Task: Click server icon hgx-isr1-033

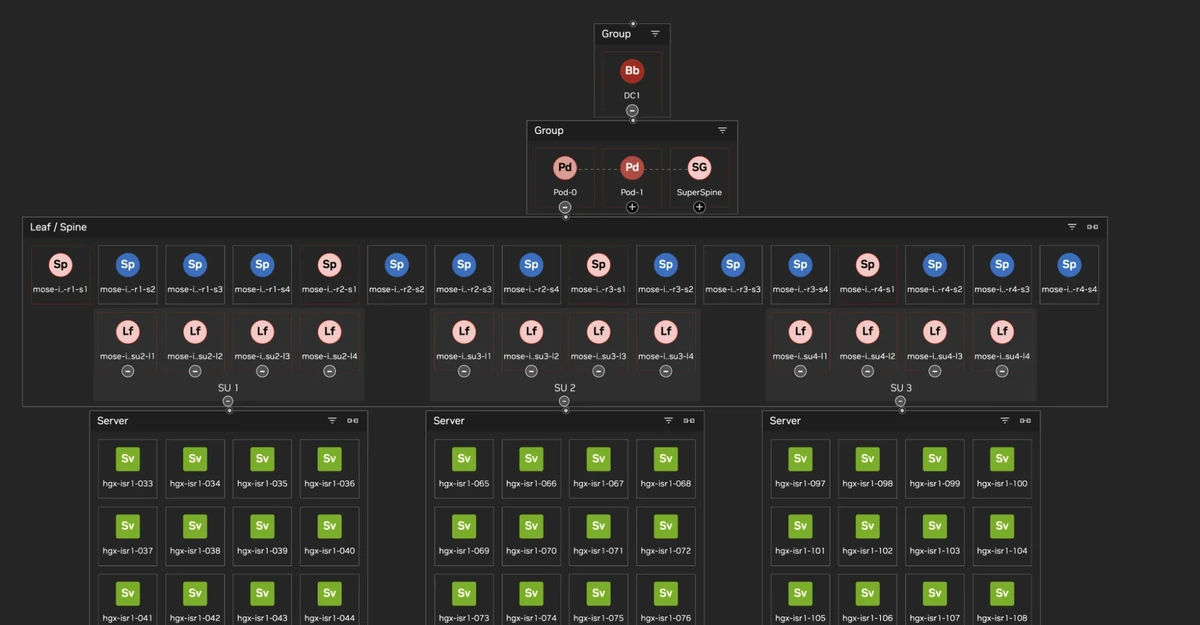Action: click(128, 459)
